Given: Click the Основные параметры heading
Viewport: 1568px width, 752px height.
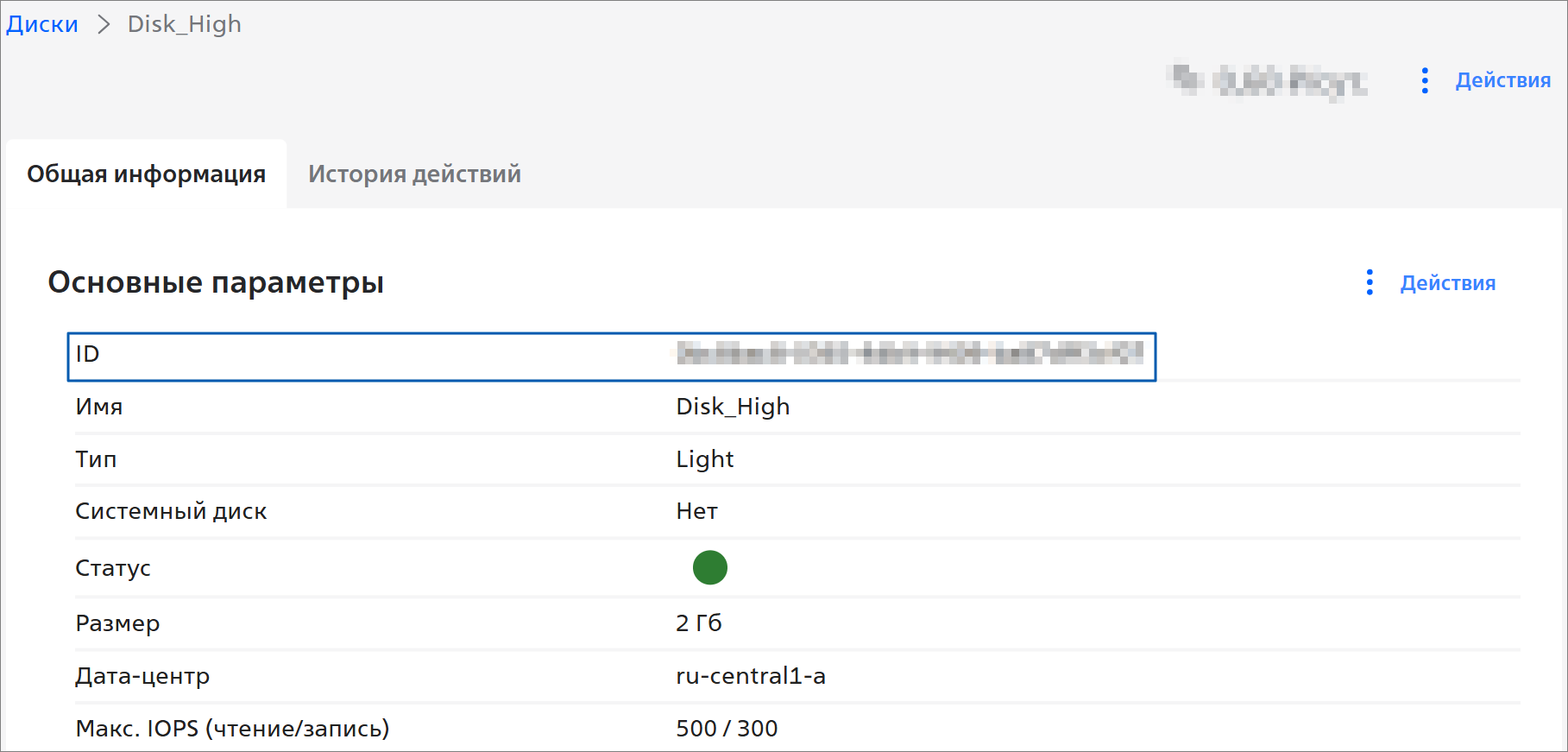Looking at the screenshot, I should tap(216, 282).
